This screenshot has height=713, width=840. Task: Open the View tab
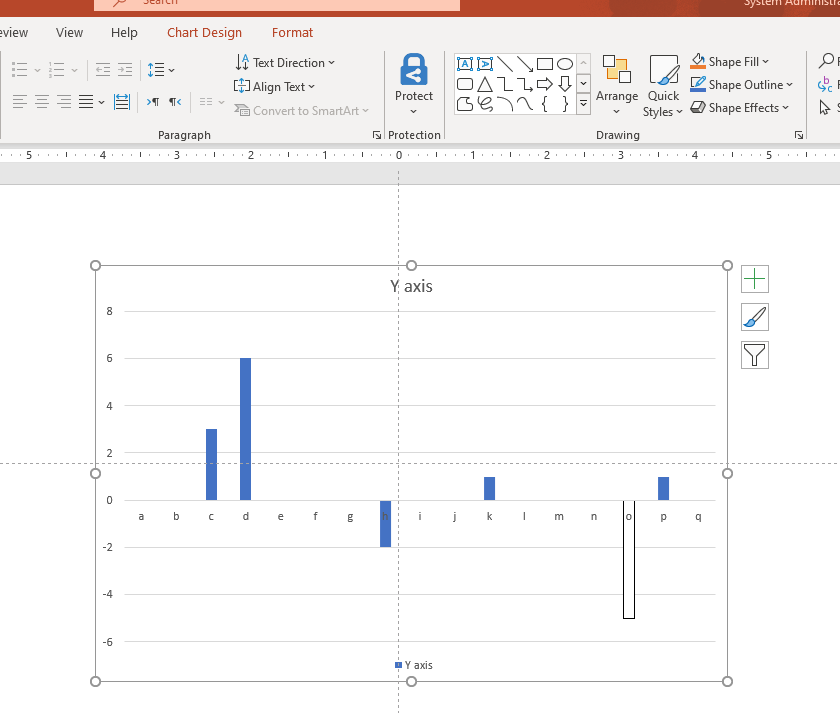(x=69, y=33)
